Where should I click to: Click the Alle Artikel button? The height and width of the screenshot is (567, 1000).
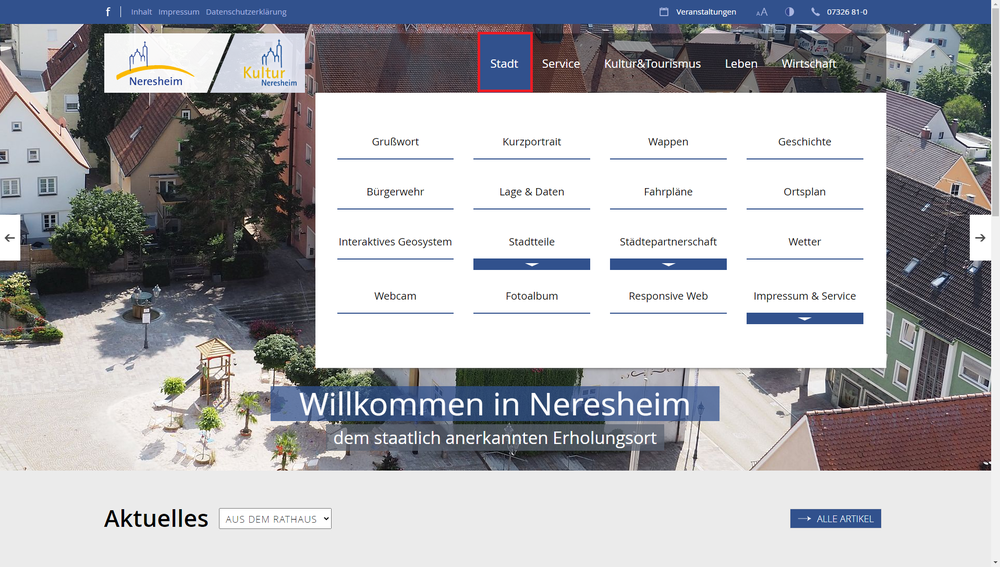coord(835,519)
